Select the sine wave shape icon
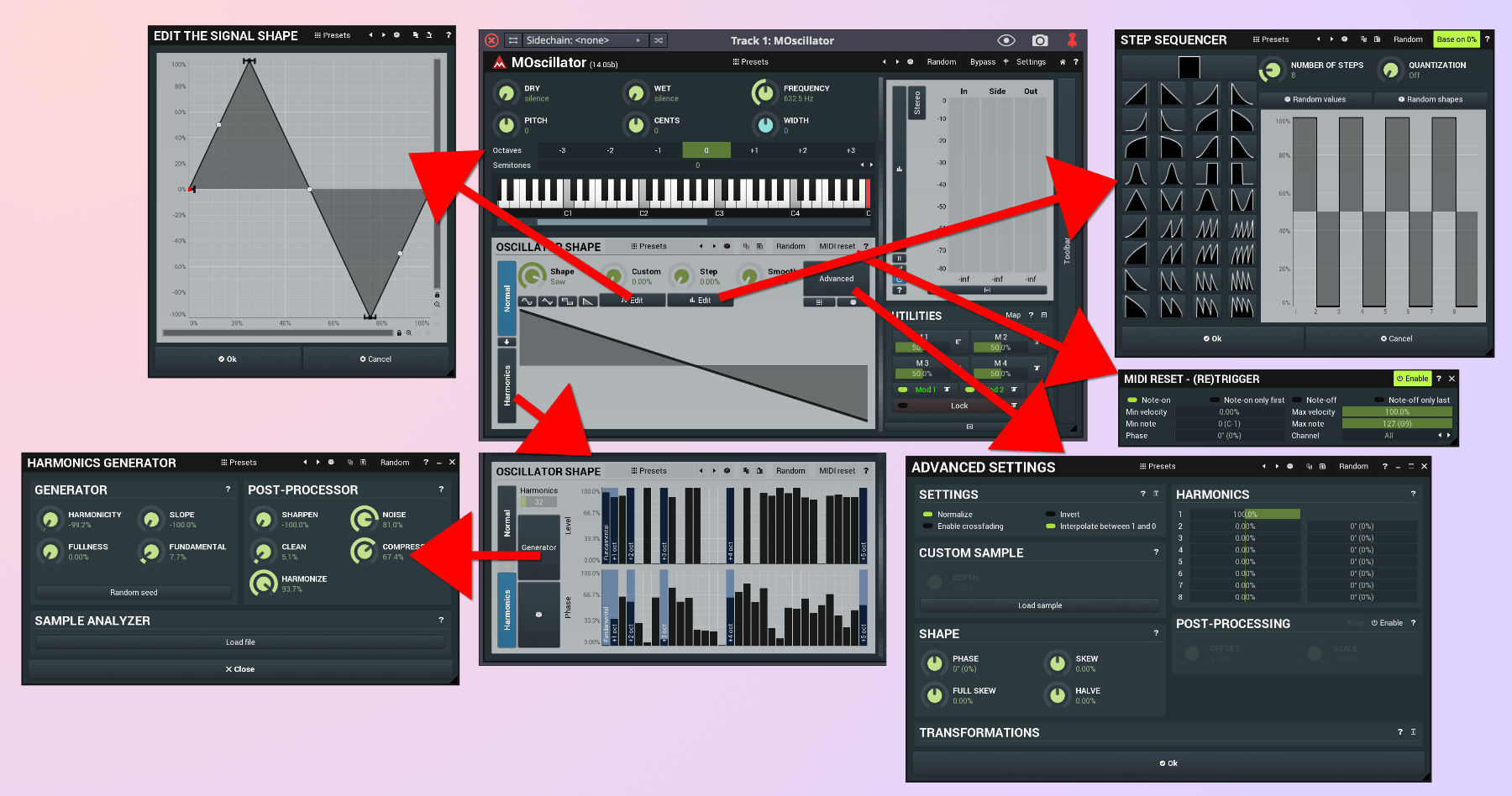Viewport: 1512px width, 796px height. click(x=528, y=301)
